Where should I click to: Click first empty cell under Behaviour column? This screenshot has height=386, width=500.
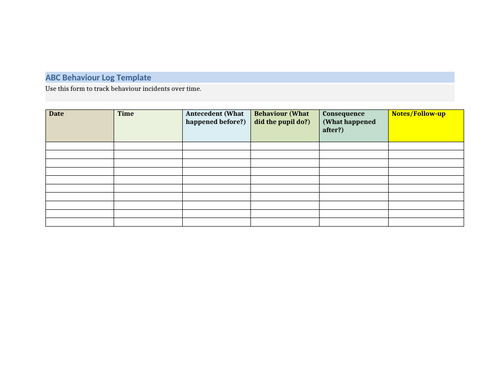click(x=285, y=146)
